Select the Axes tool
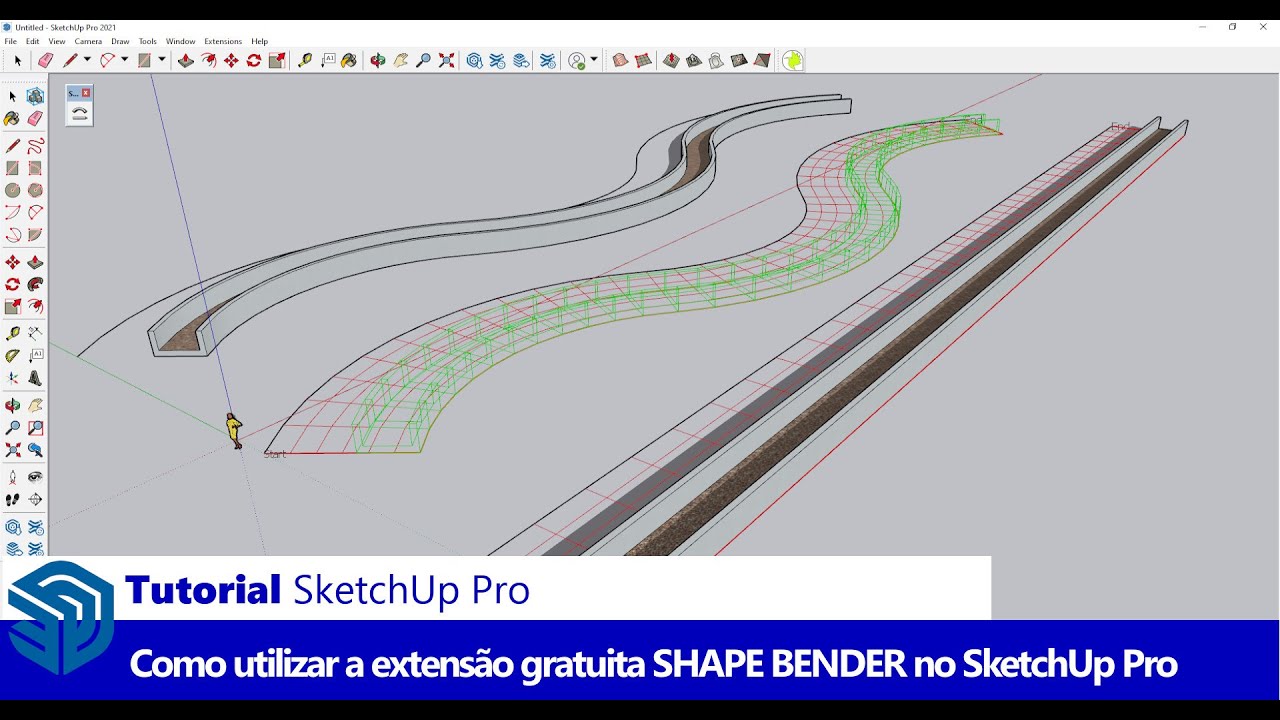The image size is (1280, 720). tap(13, 378)
